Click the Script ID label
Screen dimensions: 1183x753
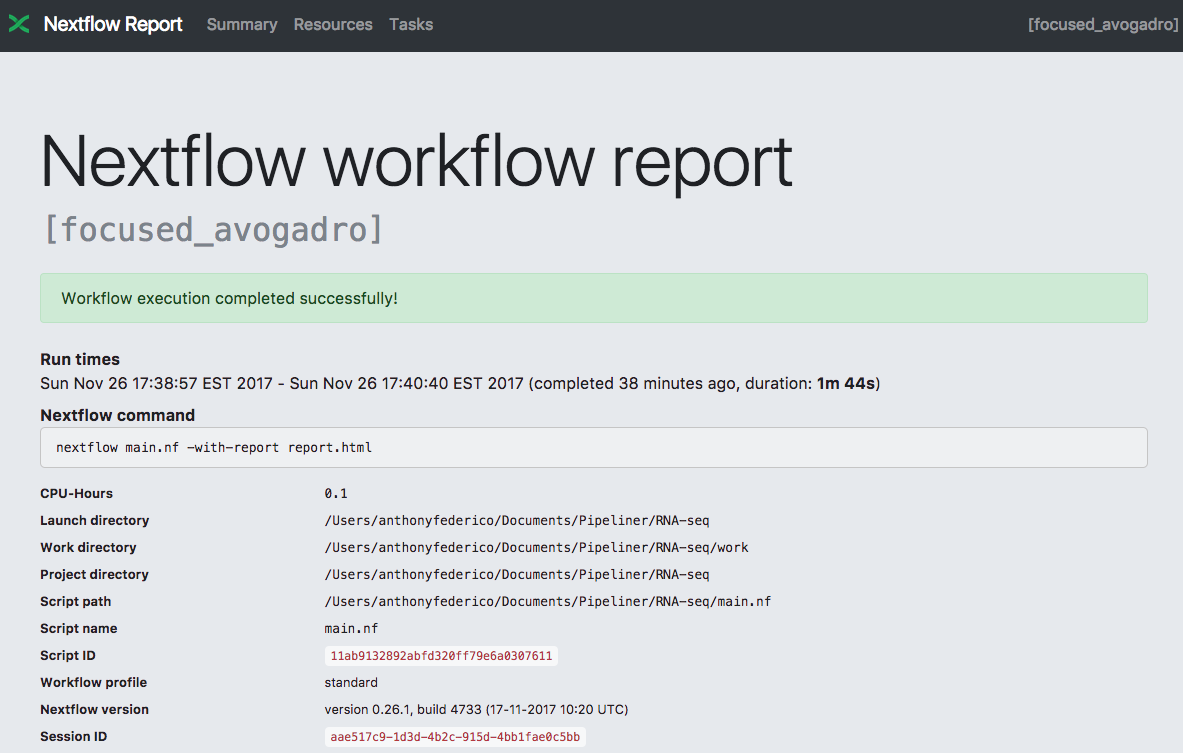[68, 656]
